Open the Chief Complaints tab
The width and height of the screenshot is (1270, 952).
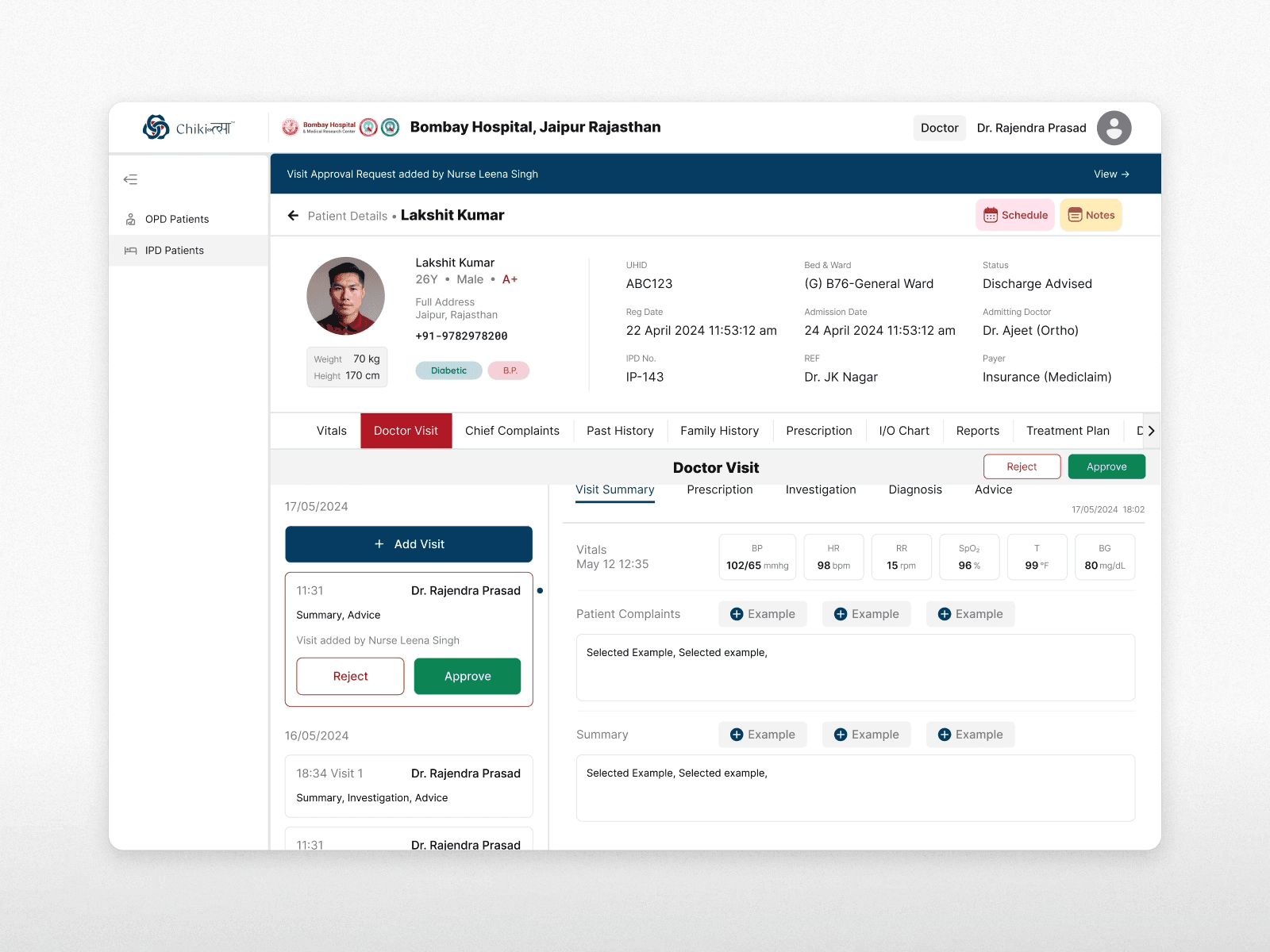512,431
